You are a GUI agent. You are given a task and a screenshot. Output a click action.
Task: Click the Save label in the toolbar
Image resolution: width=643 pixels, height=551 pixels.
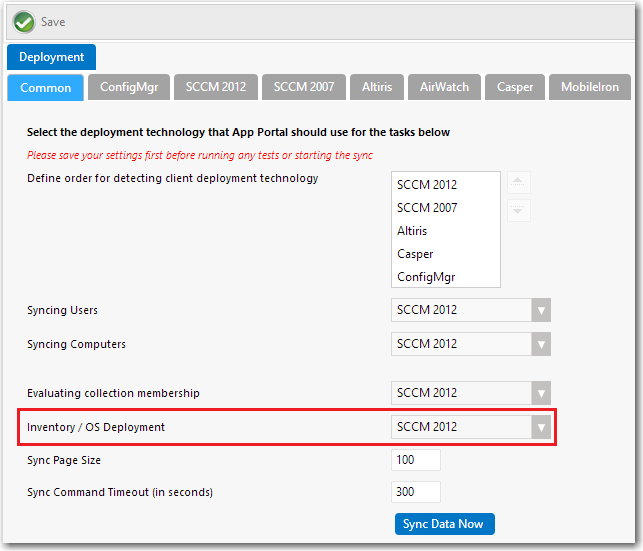point(53,22)
